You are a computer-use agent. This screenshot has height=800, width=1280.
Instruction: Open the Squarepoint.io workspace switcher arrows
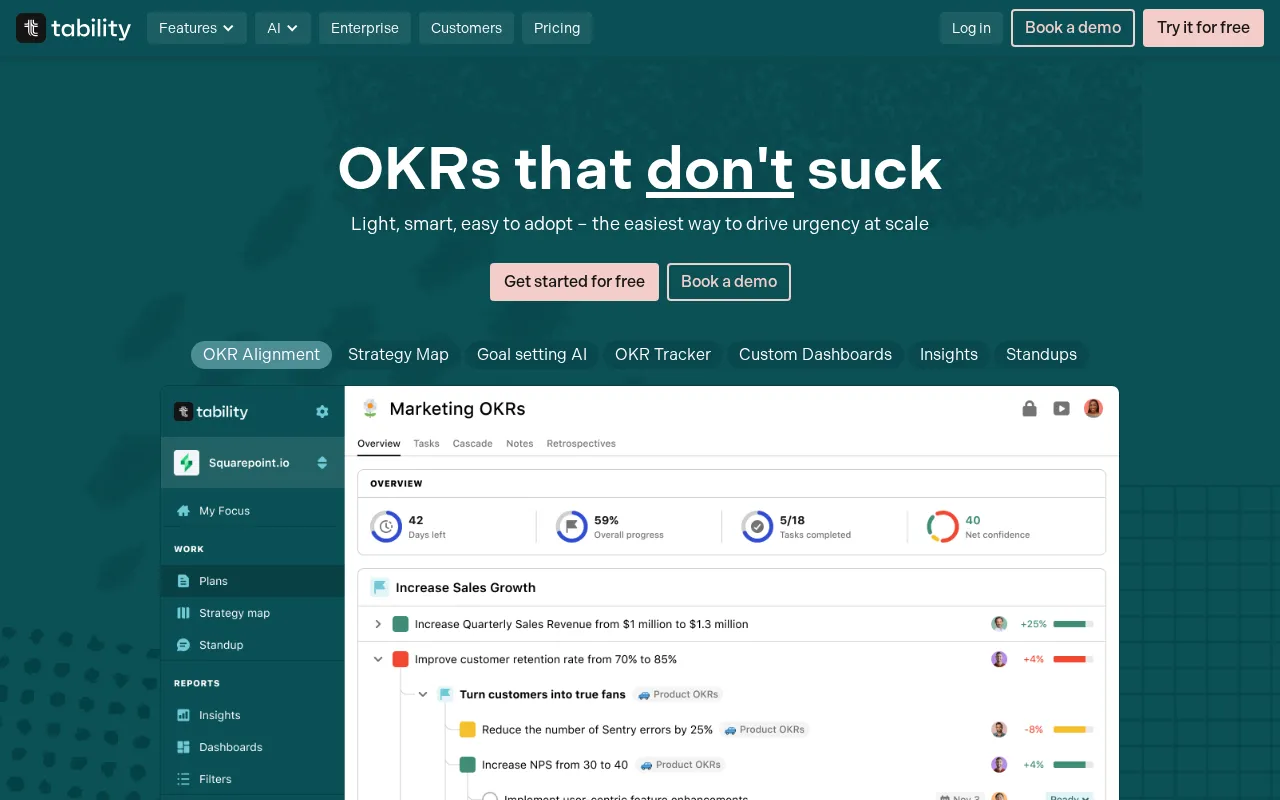coord(322,463)
